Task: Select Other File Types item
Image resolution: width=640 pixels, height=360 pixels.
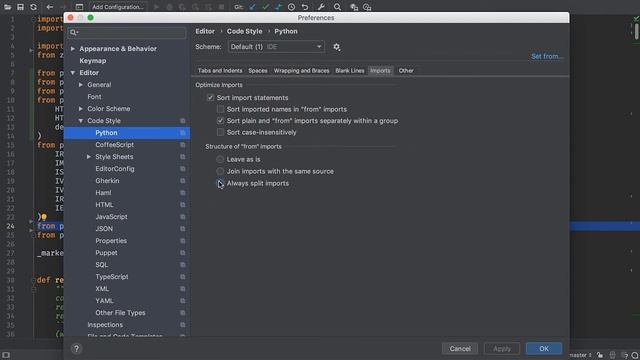Action: click(x=120, y=313)
